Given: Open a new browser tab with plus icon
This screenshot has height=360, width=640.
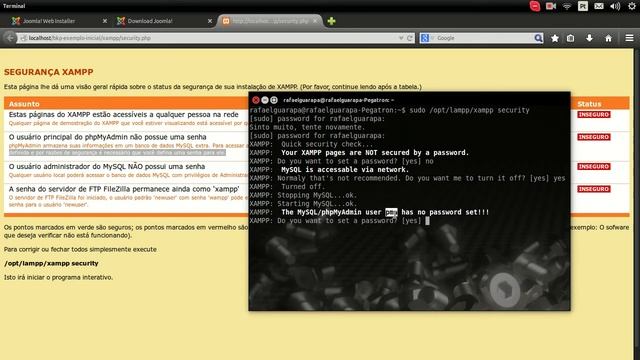Looking at the screenshot, I should click(x=331, y=21).
